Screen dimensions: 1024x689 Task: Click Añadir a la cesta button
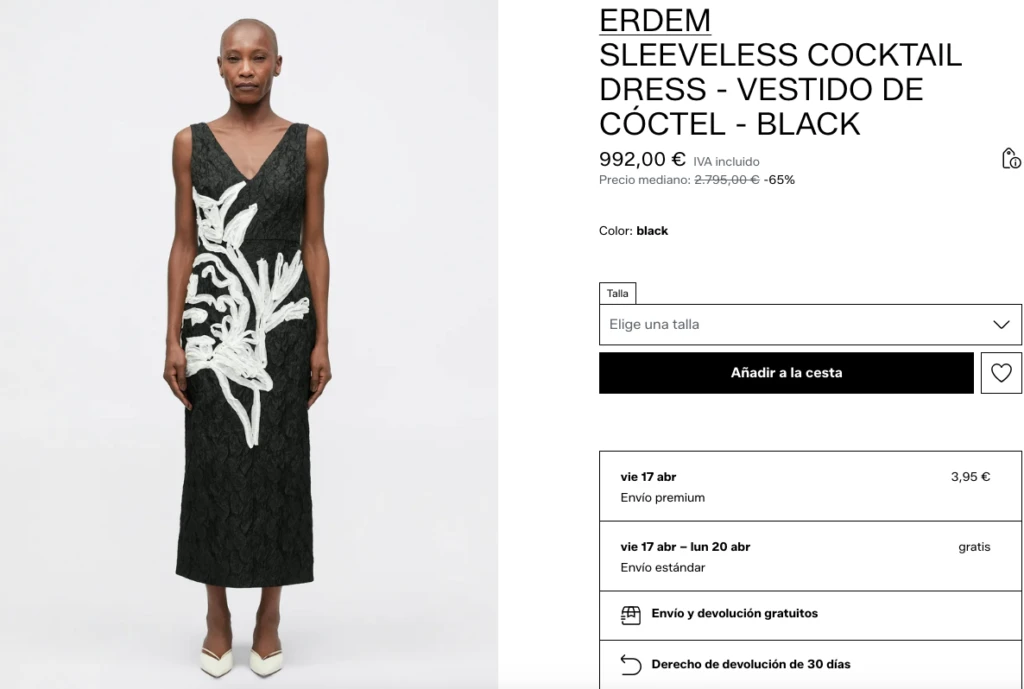point(786,373)
